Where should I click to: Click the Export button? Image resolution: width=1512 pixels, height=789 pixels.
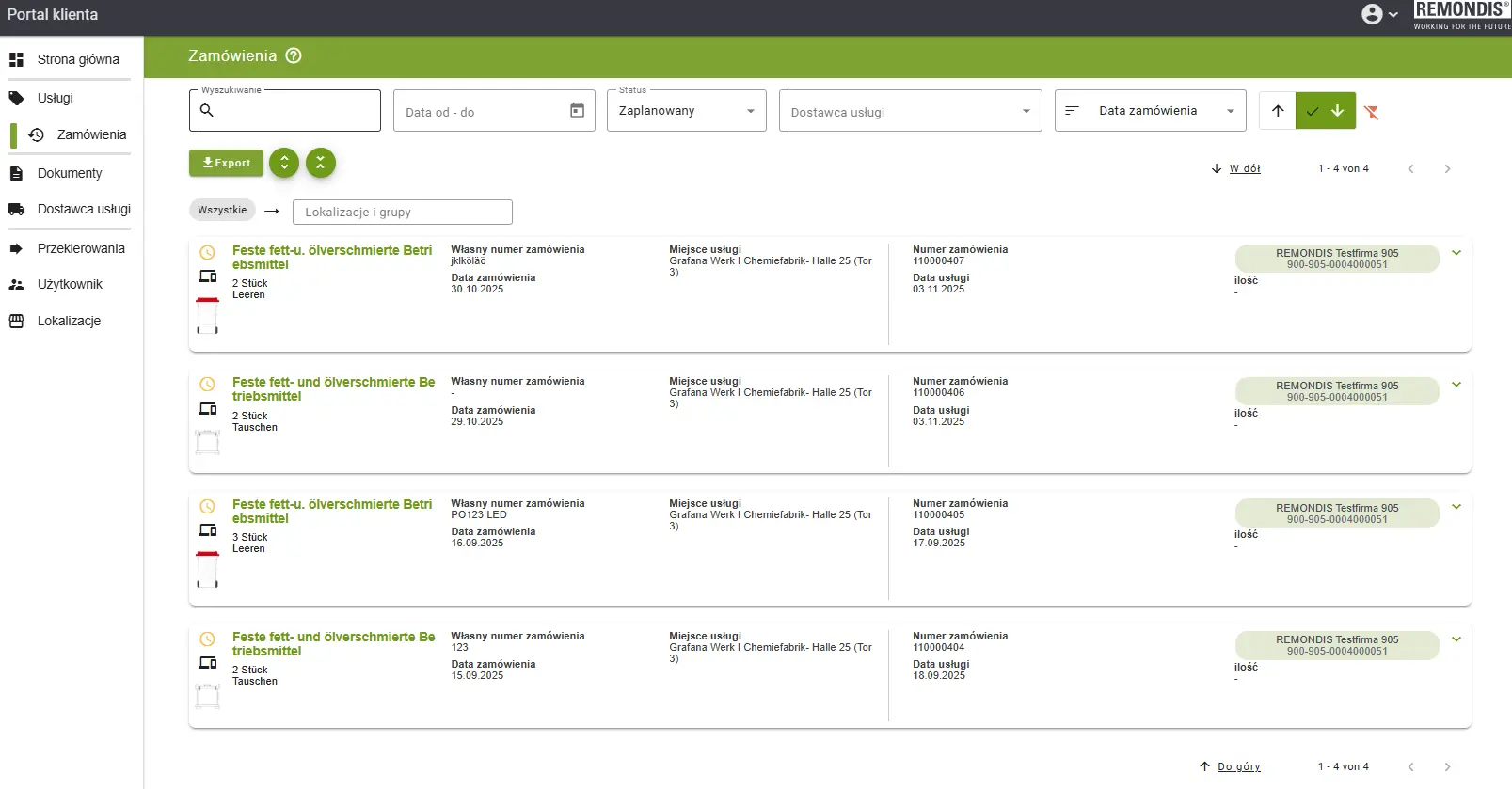pyautogui.click(x=226, y=163)
